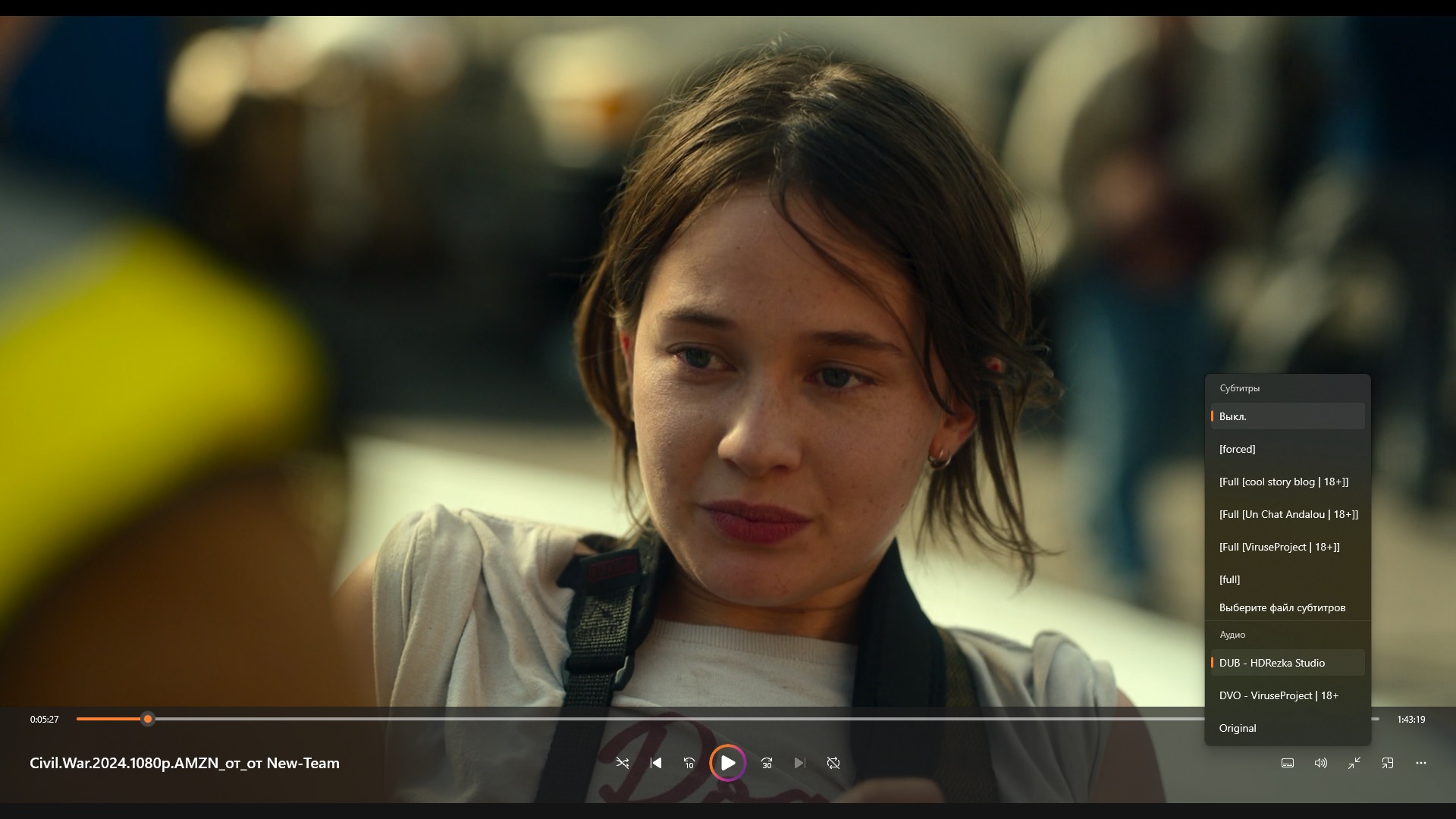Click the Civil.War.2024 video title

184,763
